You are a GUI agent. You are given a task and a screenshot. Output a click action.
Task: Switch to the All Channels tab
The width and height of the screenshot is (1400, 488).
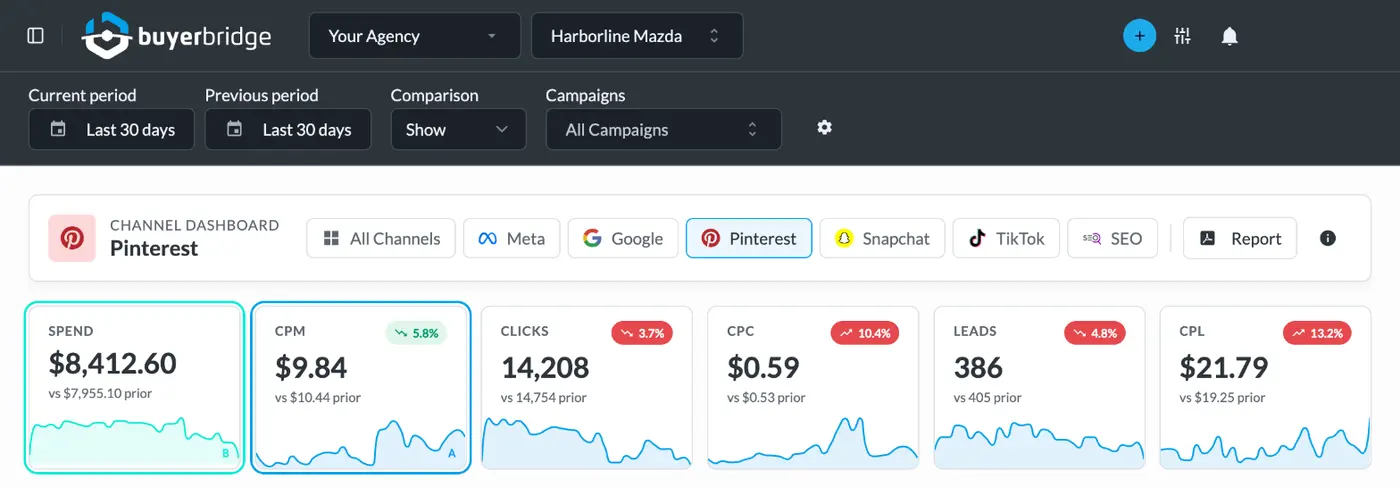[x=381, y=238]
